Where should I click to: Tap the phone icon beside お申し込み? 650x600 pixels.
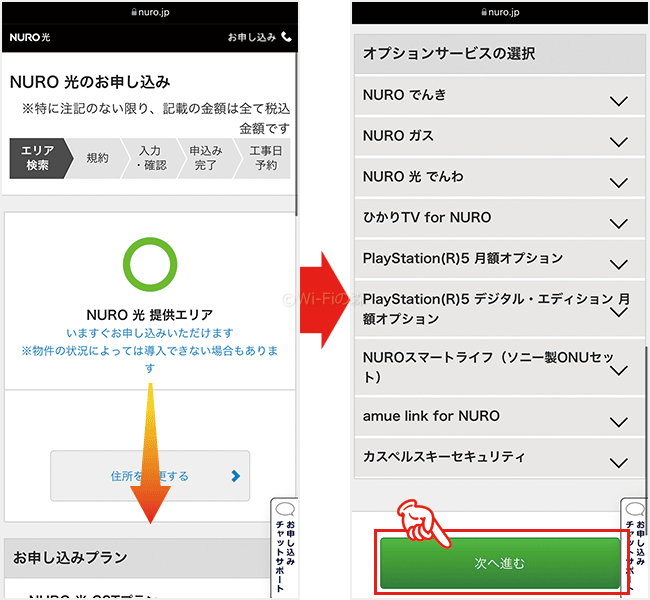286,37
